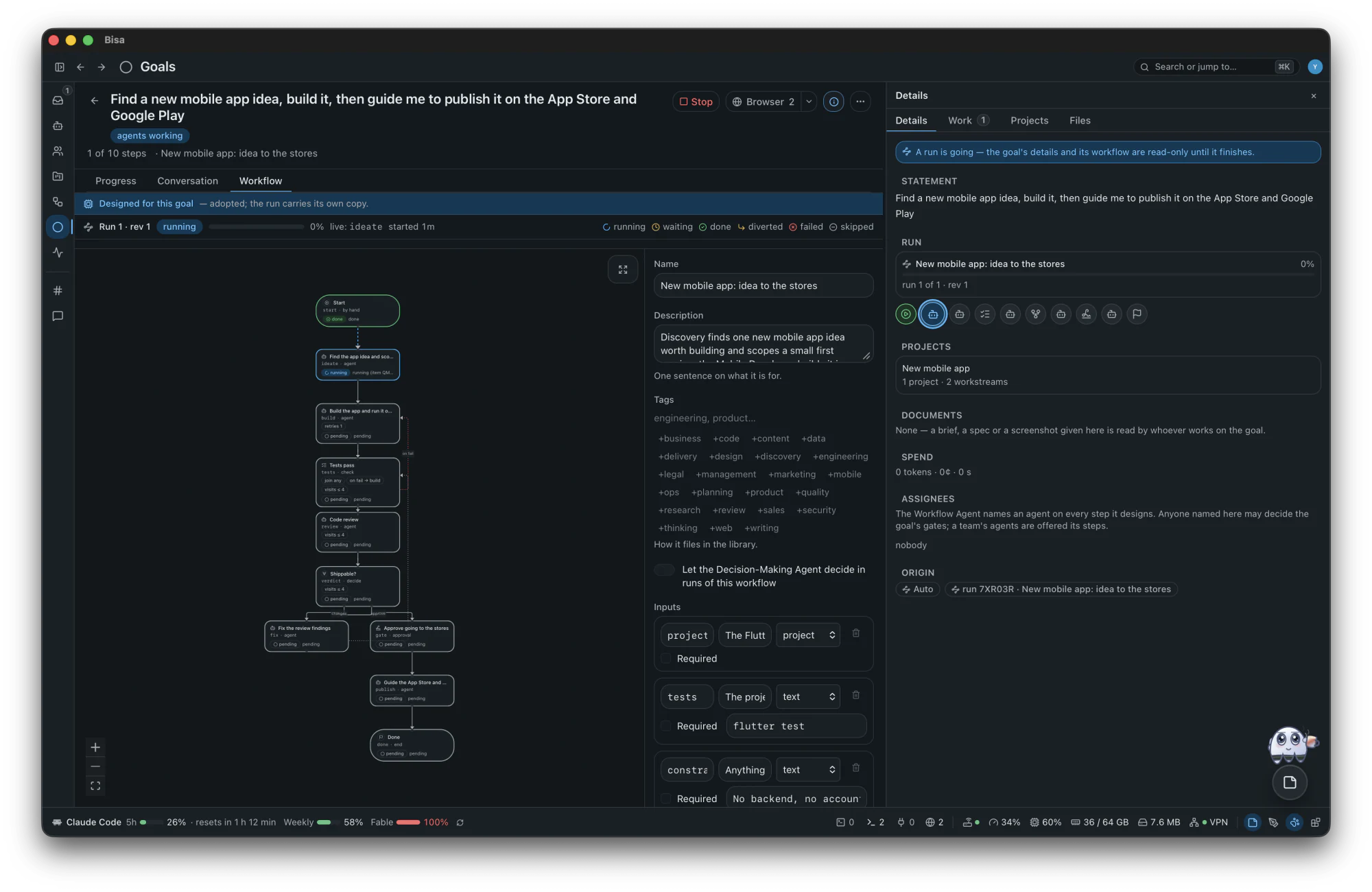
Task: Open the Projects tab in Details
Action: click(x=1029, y=121)
